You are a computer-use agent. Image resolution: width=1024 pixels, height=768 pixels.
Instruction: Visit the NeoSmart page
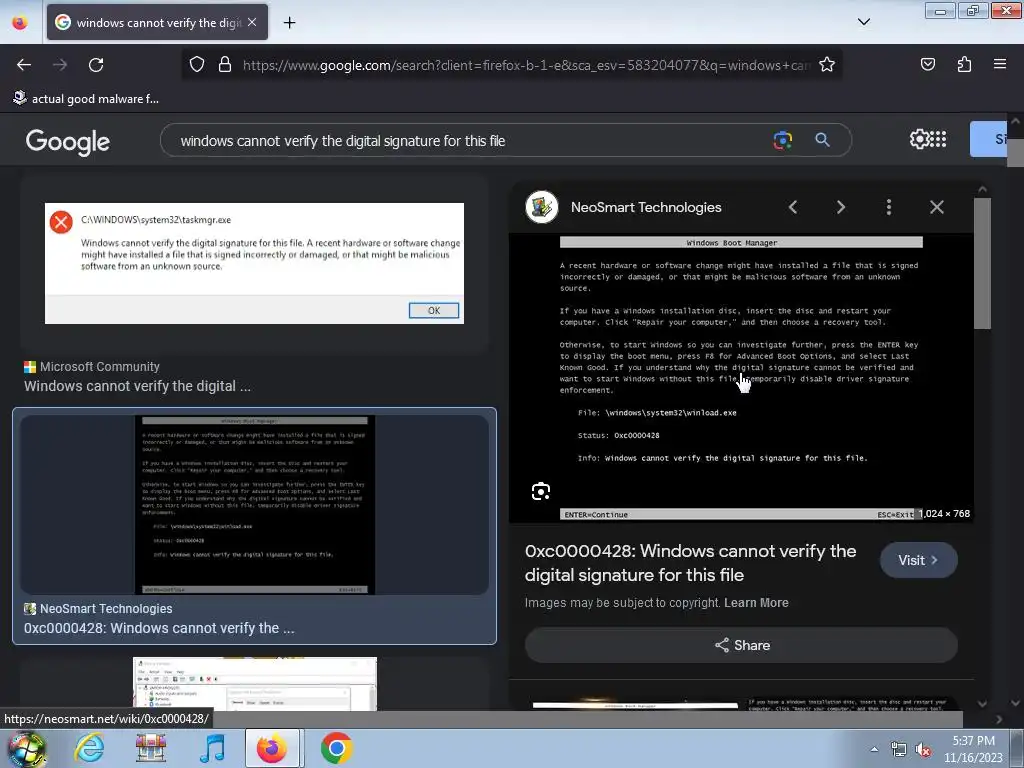click(x=918, y=560)
